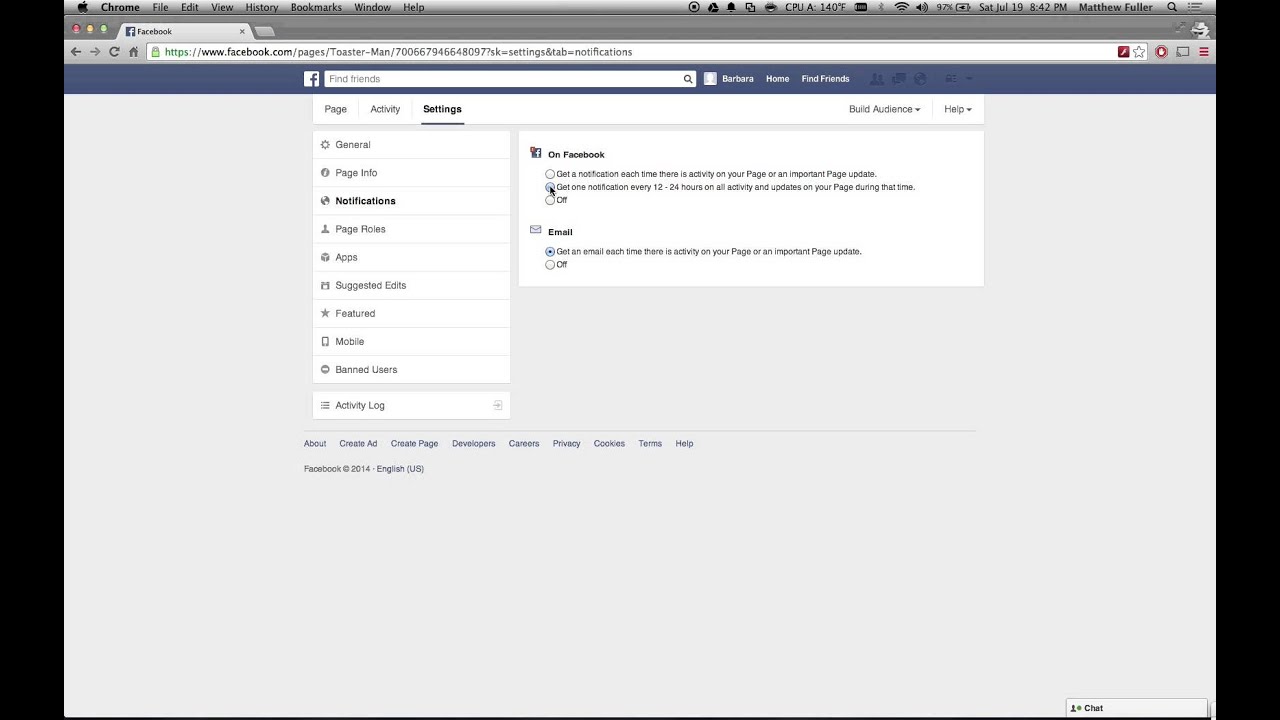Open Barbara's profile picture icon
The width and height of the screenshot is (1280, 720).
coord(710,79)
